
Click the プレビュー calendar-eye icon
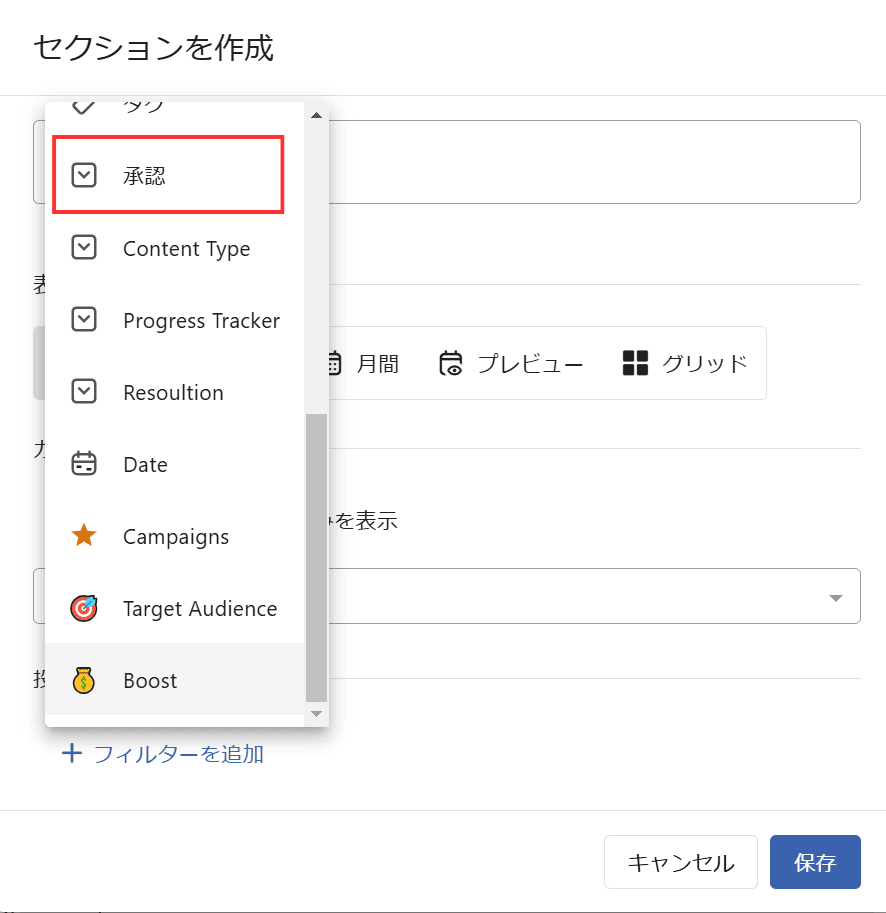pos(452,363)
